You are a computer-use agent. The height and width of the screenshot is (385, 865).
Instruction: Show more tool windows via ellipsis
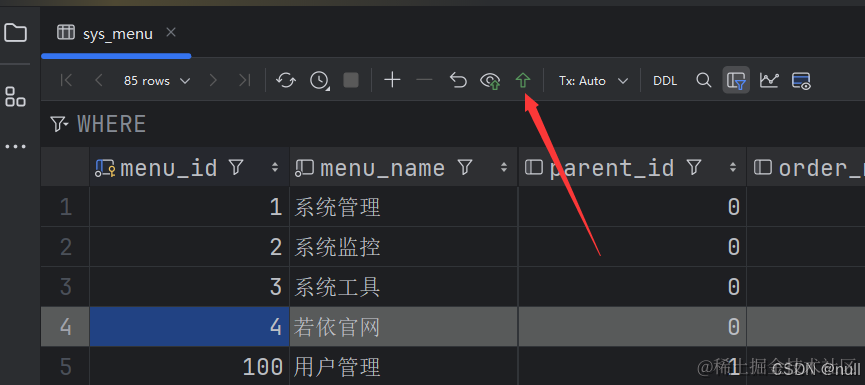point(15,147)
